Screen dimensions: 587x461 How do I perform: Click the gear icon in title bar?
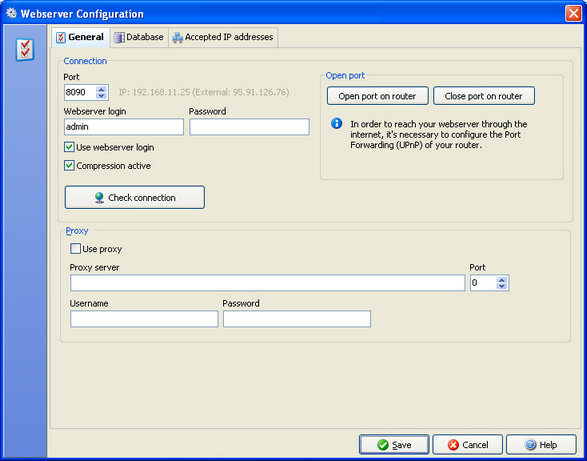coord(11,13)
